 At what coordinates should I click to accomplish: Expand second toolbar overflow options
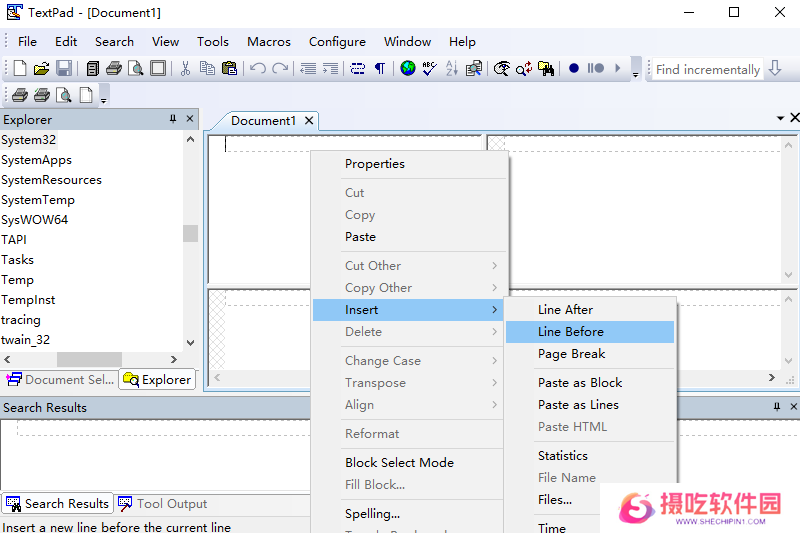(104, 95)
